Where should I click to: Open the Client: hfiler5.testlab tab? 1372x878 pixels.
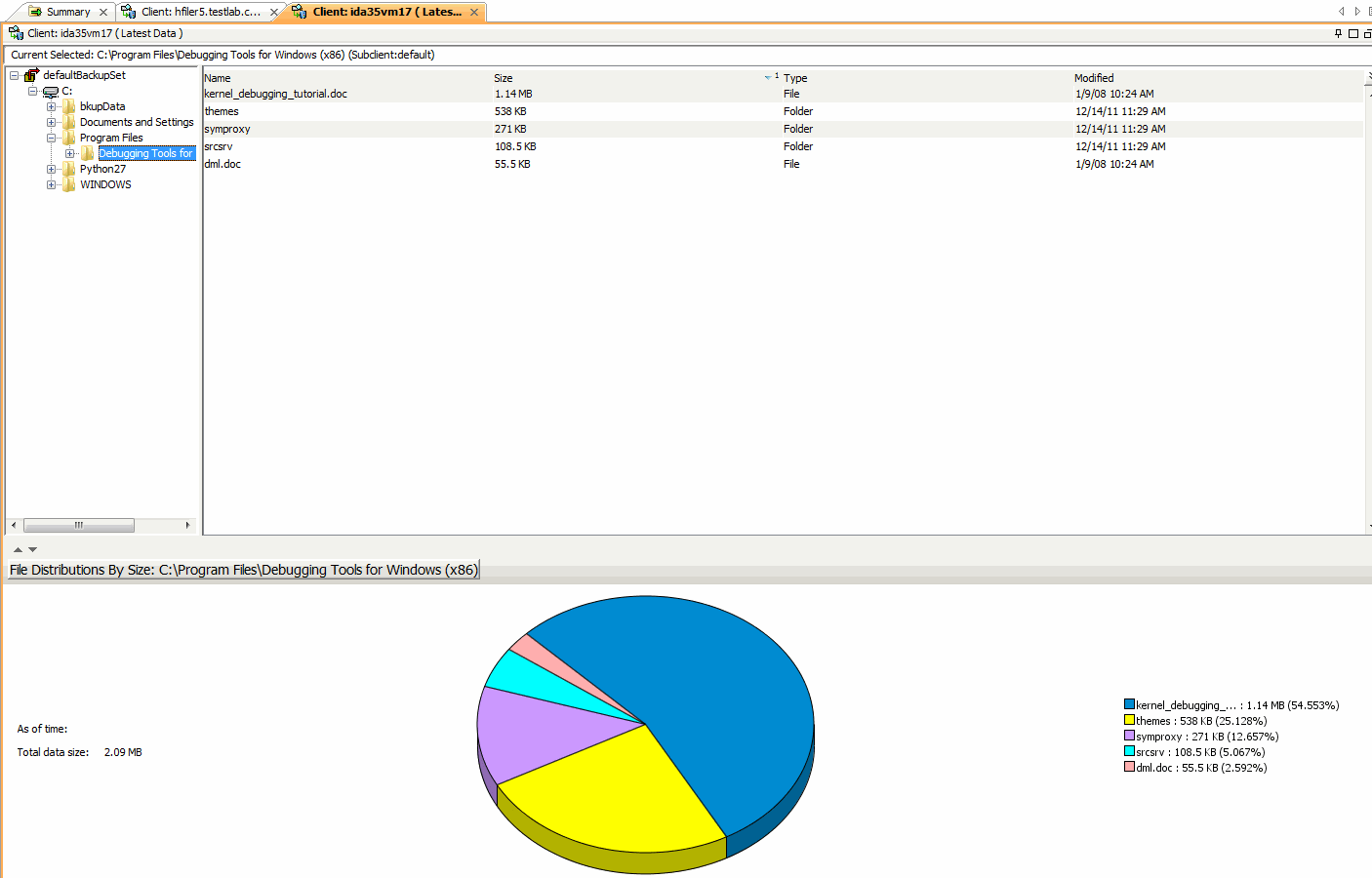click(201, 12)
